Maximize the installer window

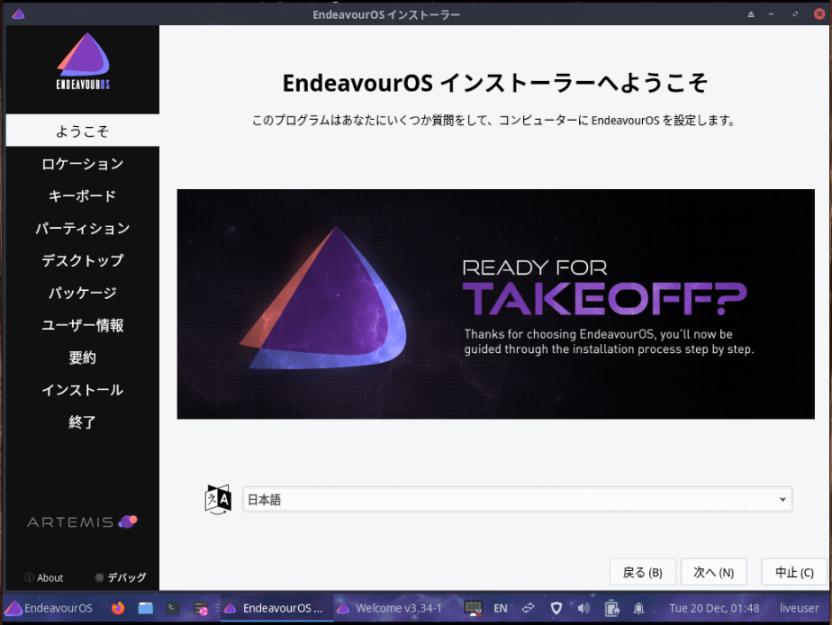click(x=794, y=14)
